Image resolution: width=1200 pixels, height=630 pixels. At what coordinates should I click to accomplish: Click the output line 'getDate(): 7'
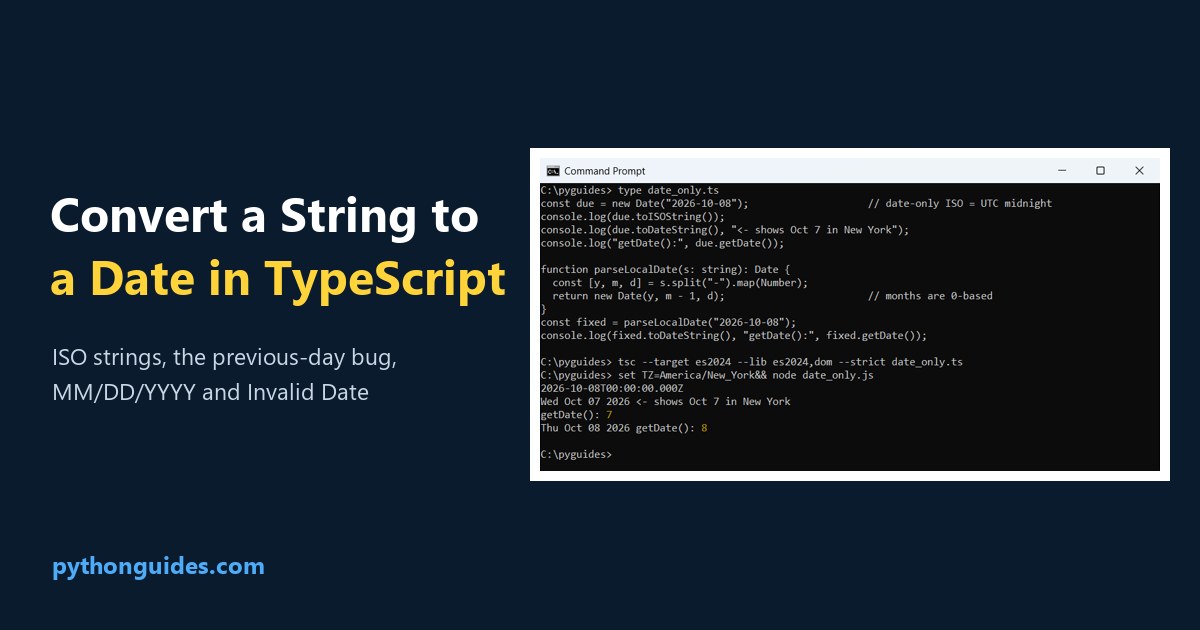click(x=577, y=414)
